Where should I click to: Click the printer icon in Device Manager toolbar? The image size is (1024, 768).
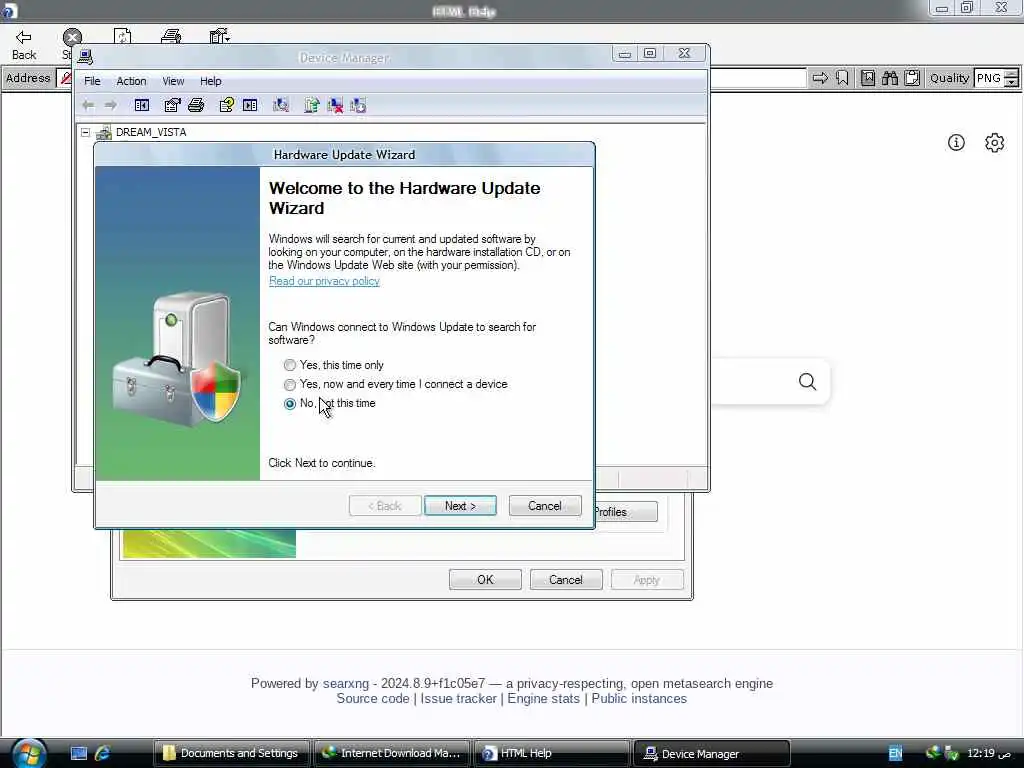pyautogui.click(x=196, y=105)
